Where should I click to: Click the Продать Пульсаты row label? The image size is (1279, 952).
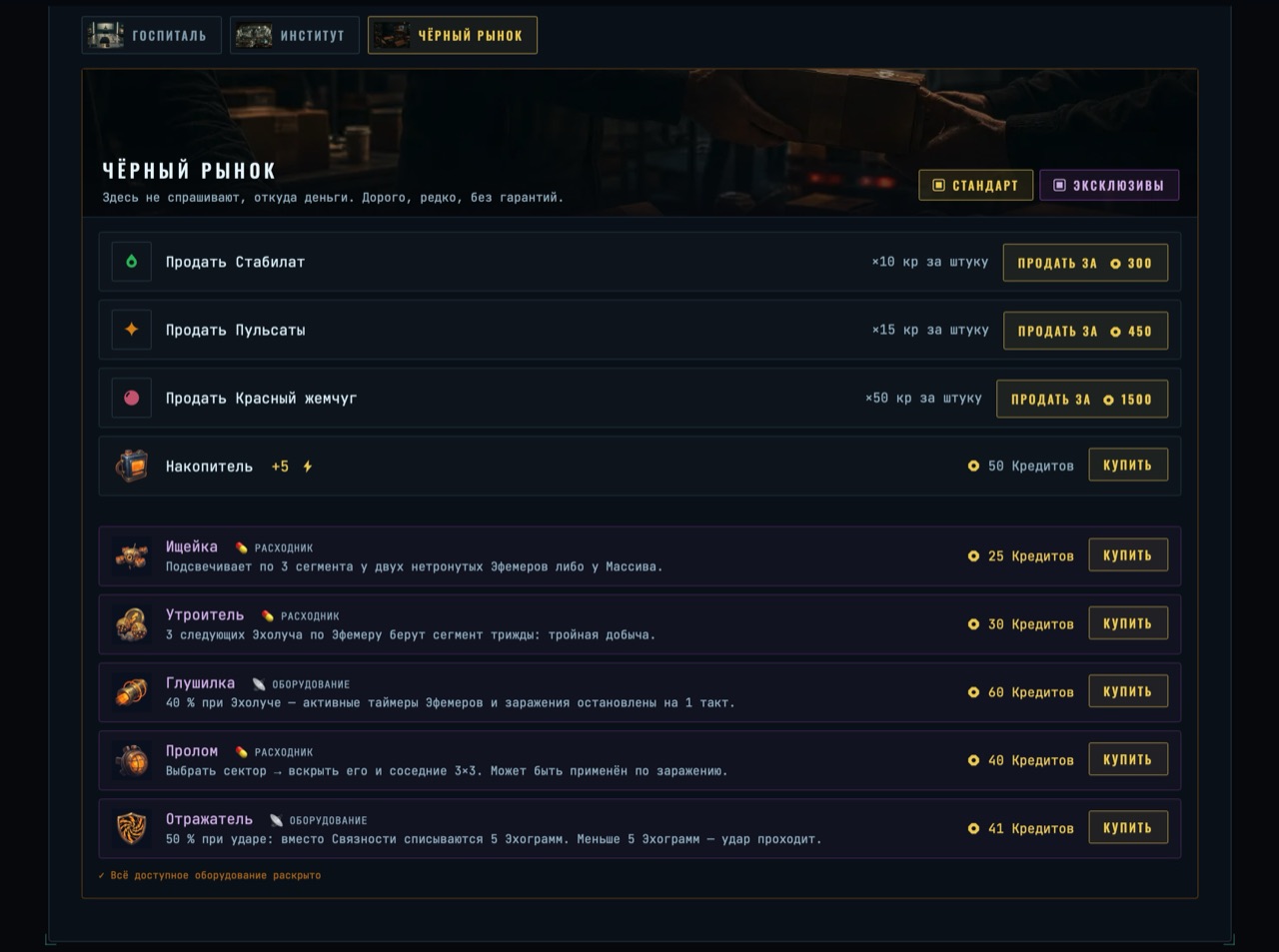(x=236, y=330)
